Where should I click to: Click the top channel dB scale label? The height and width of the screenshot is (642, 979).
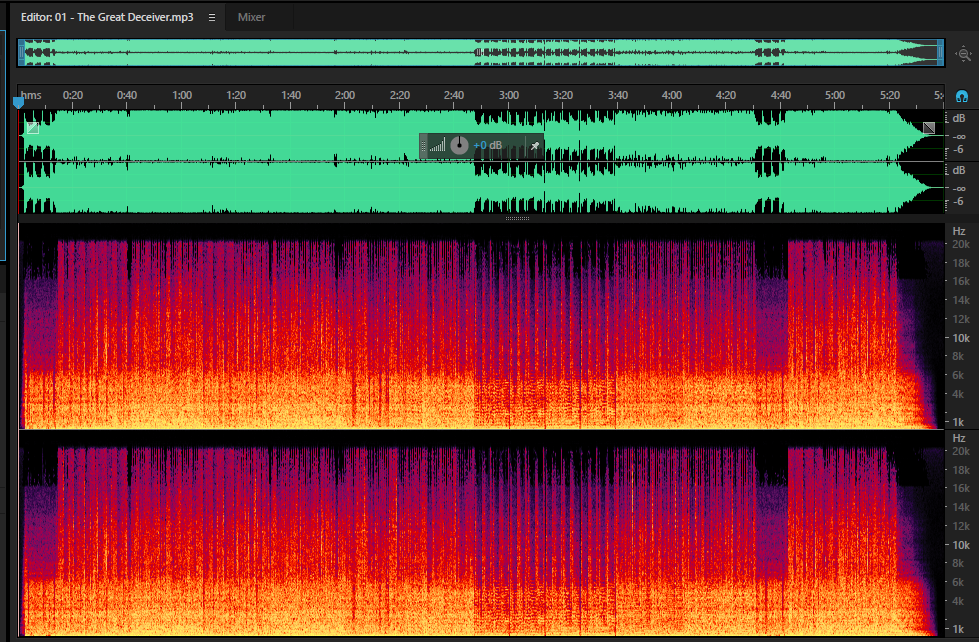pyautogui.click(x=958, y=118)
